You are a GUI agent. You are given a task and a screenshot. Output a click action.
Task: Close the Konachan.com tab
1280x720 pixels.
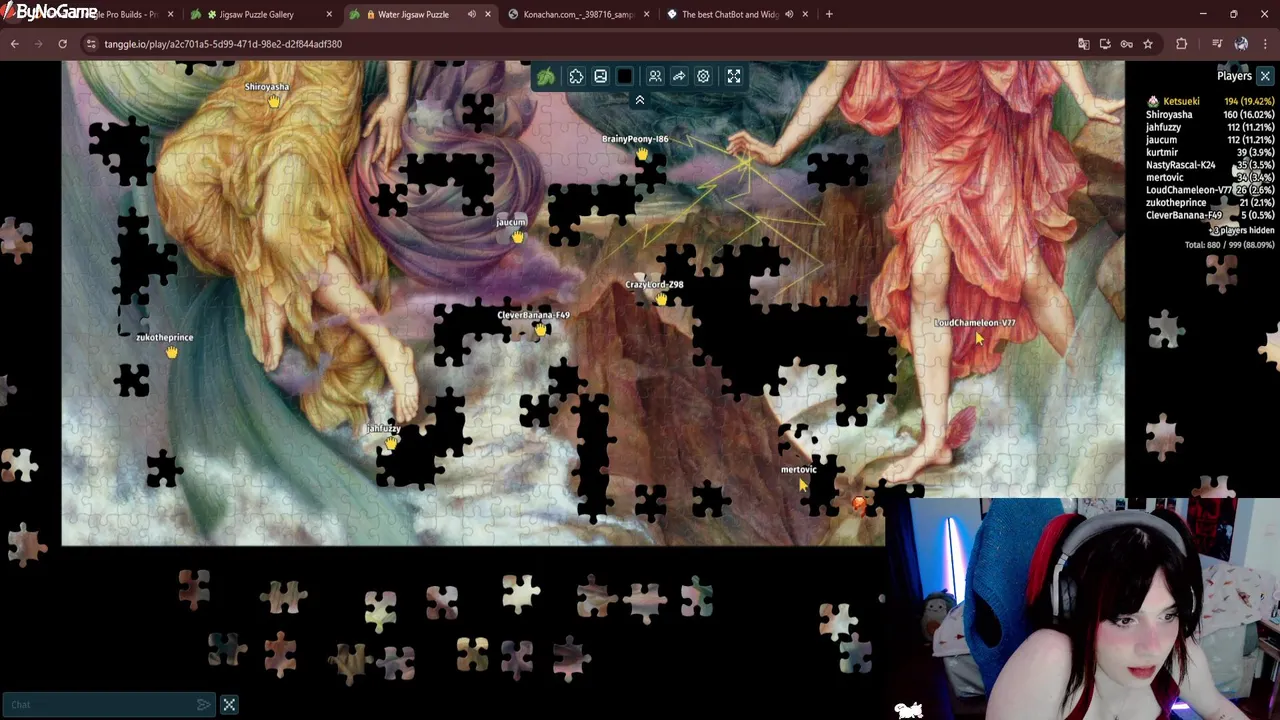pyautogui.click(x=647, y=14)
